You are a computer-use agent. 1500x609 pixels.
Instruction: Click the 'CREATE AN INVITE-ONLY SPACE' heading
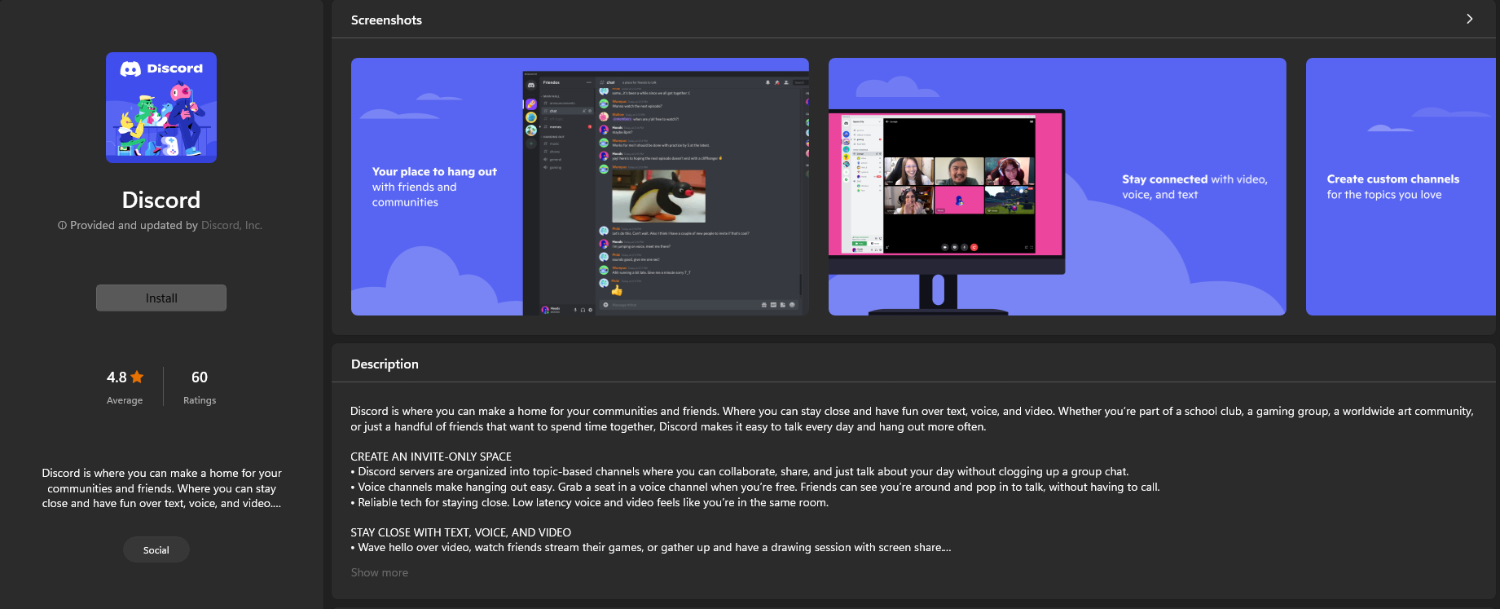click(x=431, y=456)
